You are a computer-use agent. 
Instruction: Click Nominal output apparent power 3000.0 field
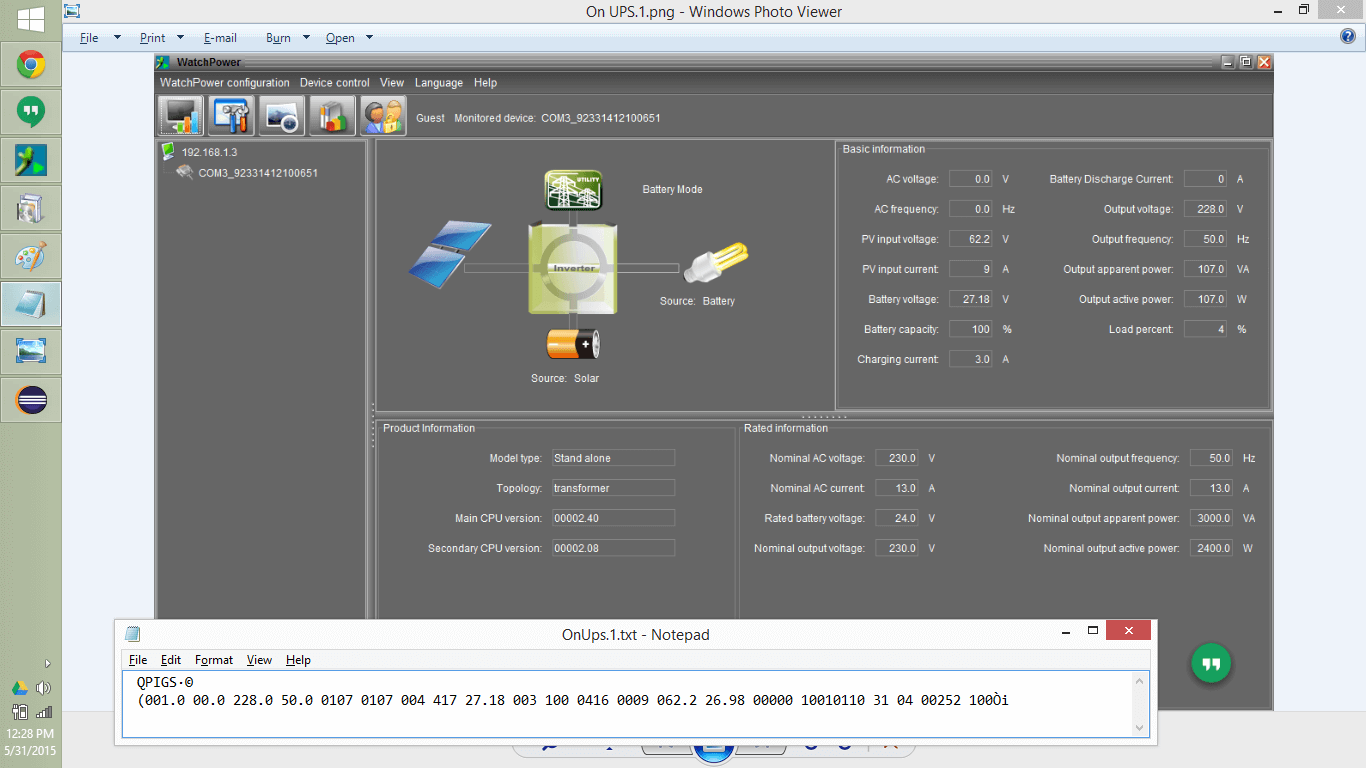1211,518
